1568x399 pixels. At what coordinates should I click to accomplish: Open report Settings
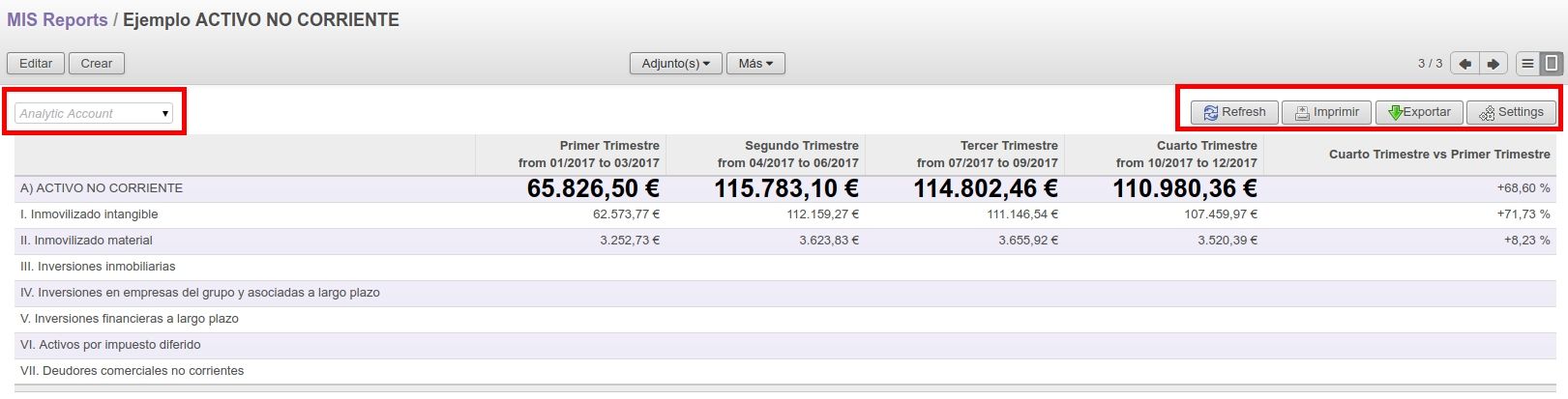pos(1511,112)
